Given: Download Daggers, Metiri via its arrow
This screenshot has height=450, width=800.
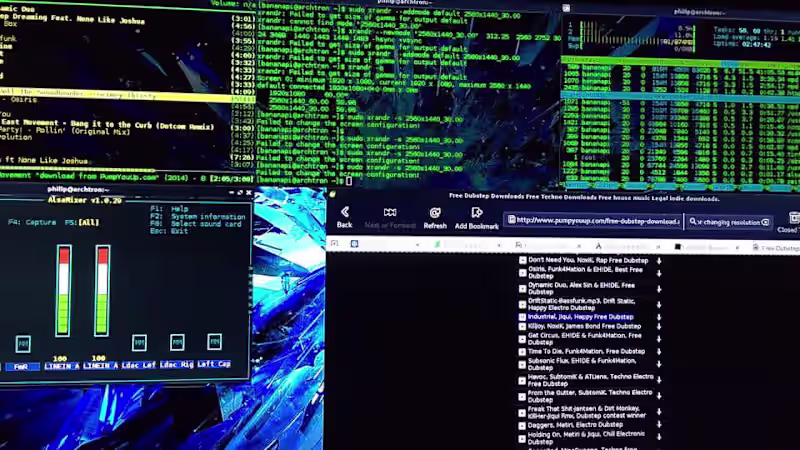Looking at the screenshot, I should click(x=659, y=424).
